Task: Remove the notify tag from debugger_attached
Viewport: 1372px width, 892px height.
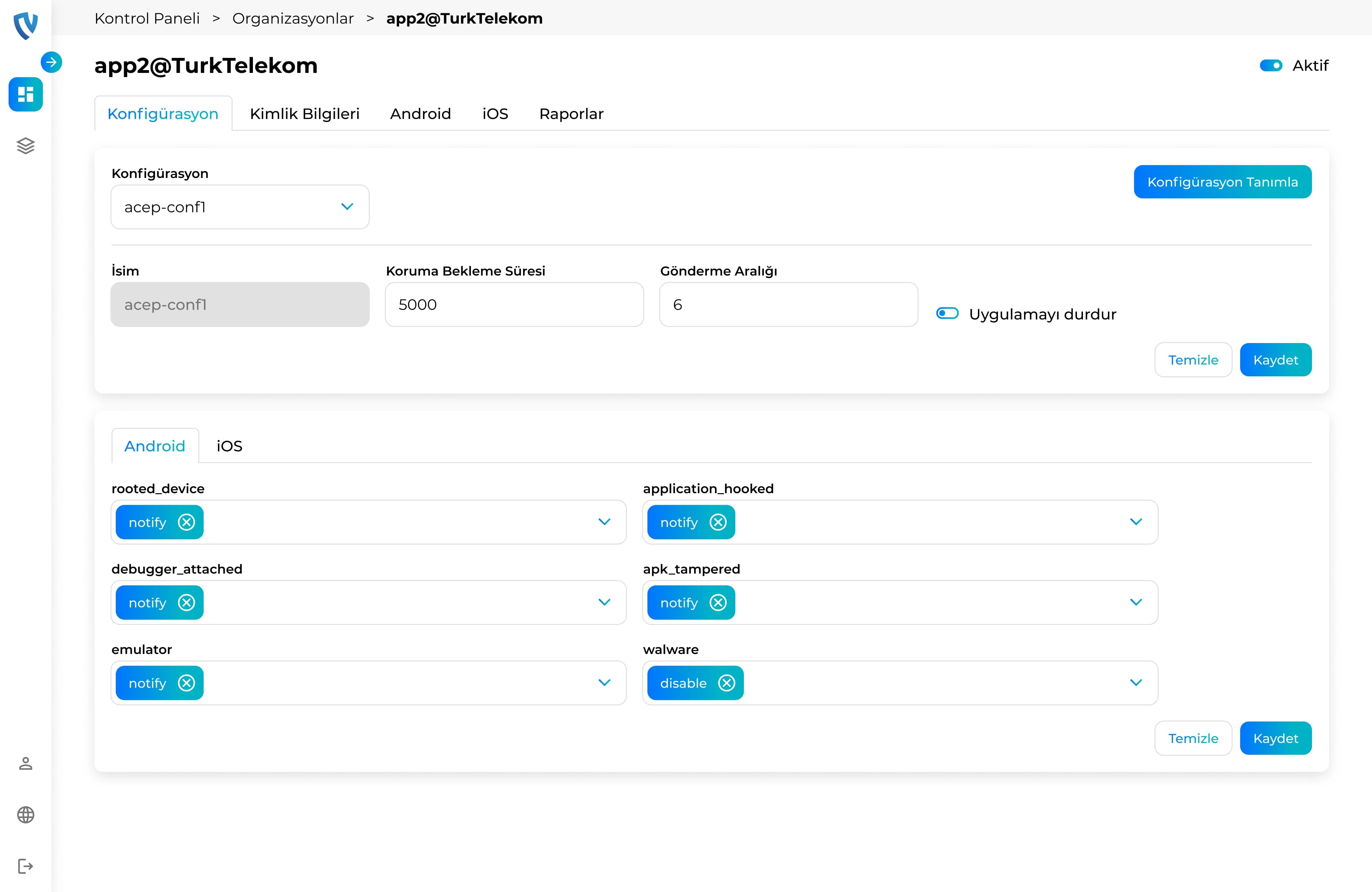Action: (x=186, y=603)
